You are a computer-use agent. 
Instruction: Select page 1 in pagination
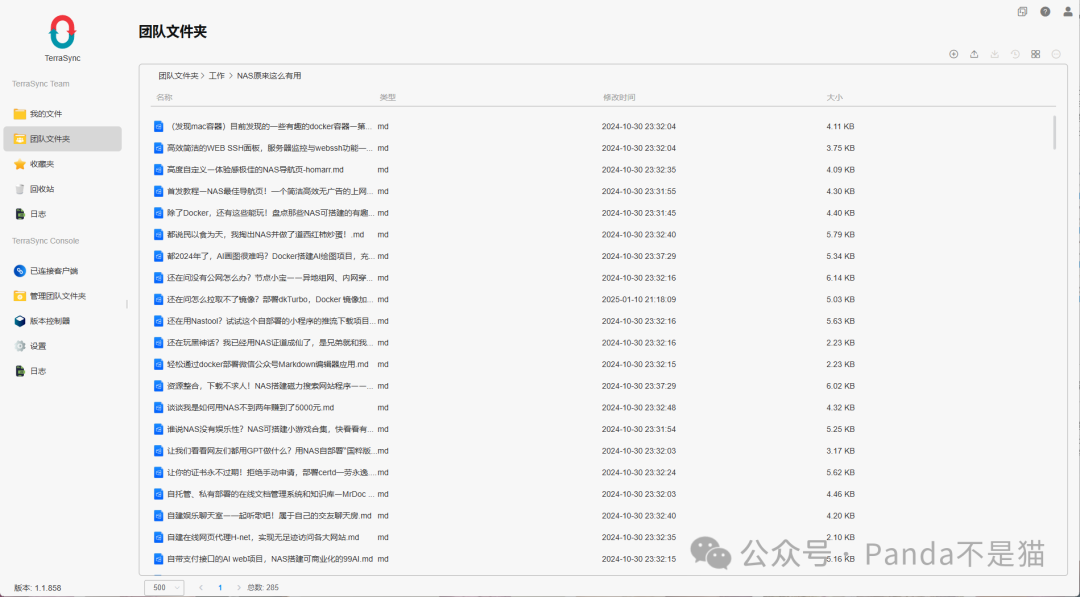pos(220,587)
